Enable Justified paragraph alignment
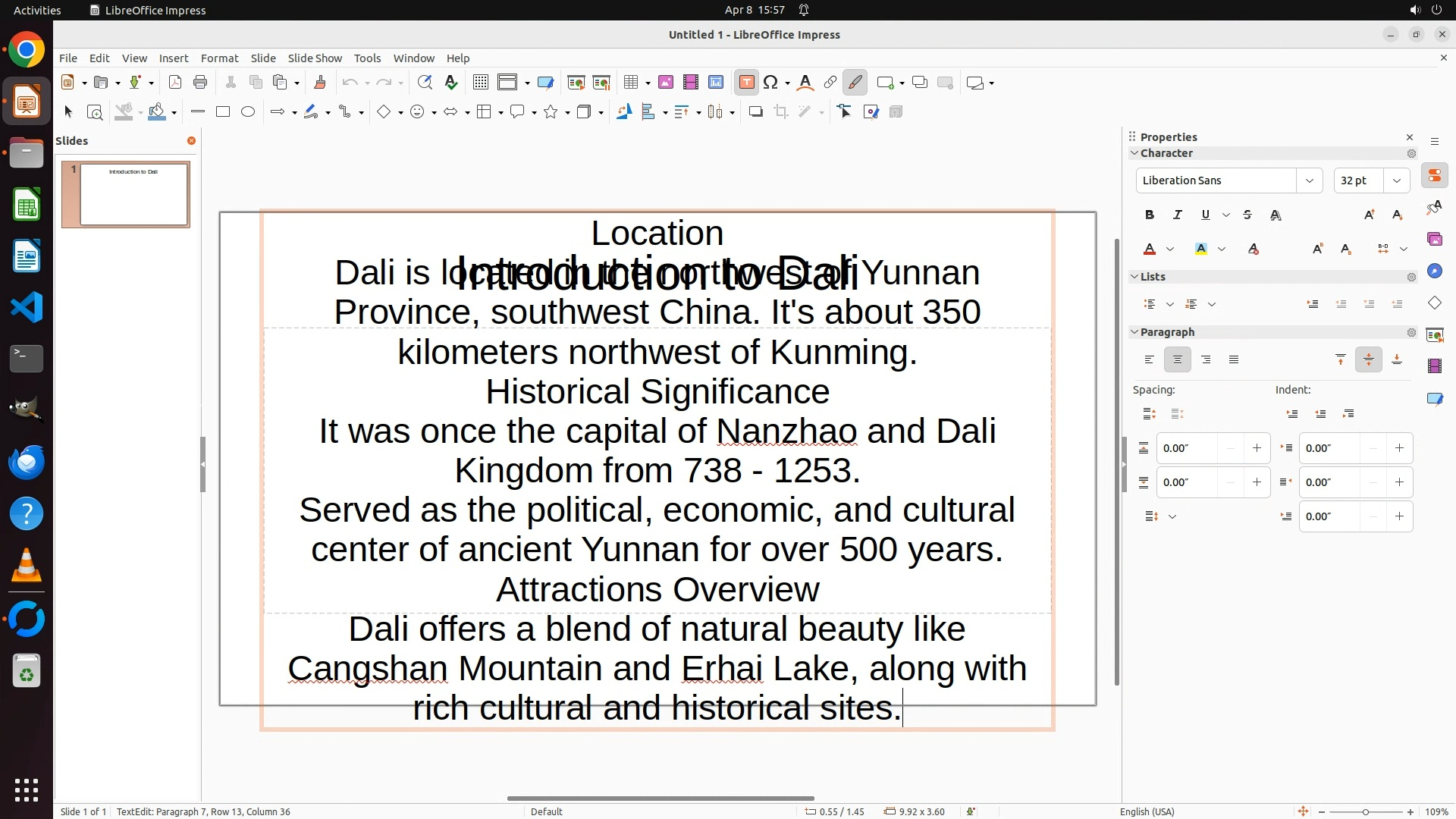 [1234, 360]
